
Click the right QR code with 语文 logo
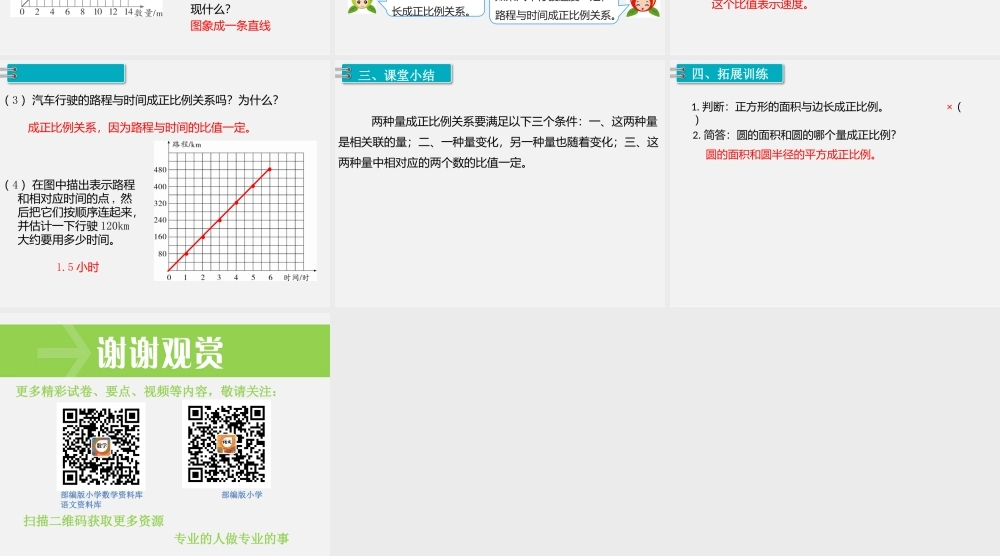pos(227,444)
